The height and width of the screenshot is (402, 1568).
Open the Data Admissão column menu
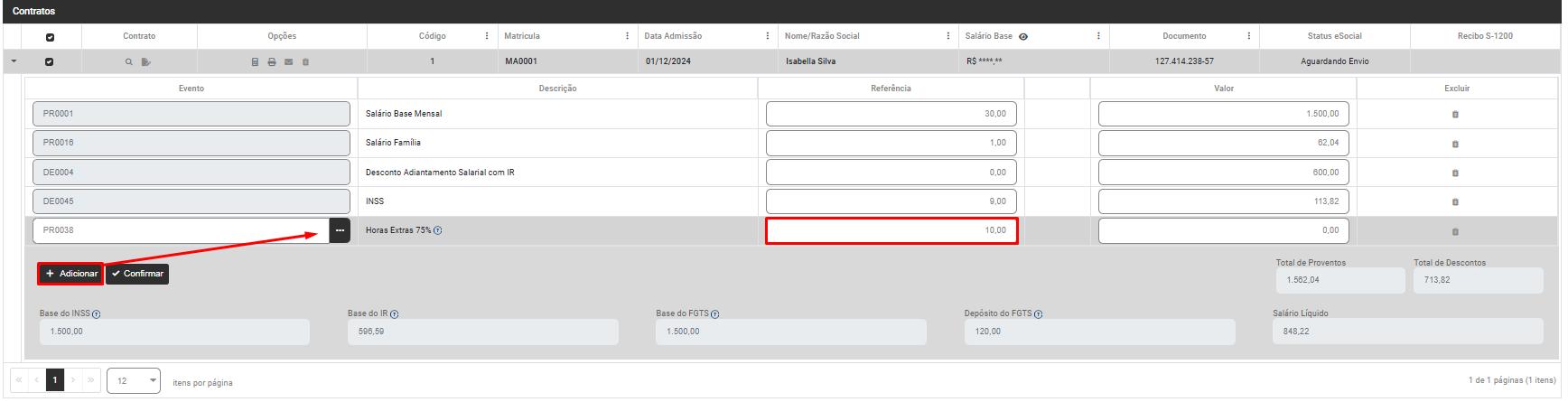click(768, 36)
